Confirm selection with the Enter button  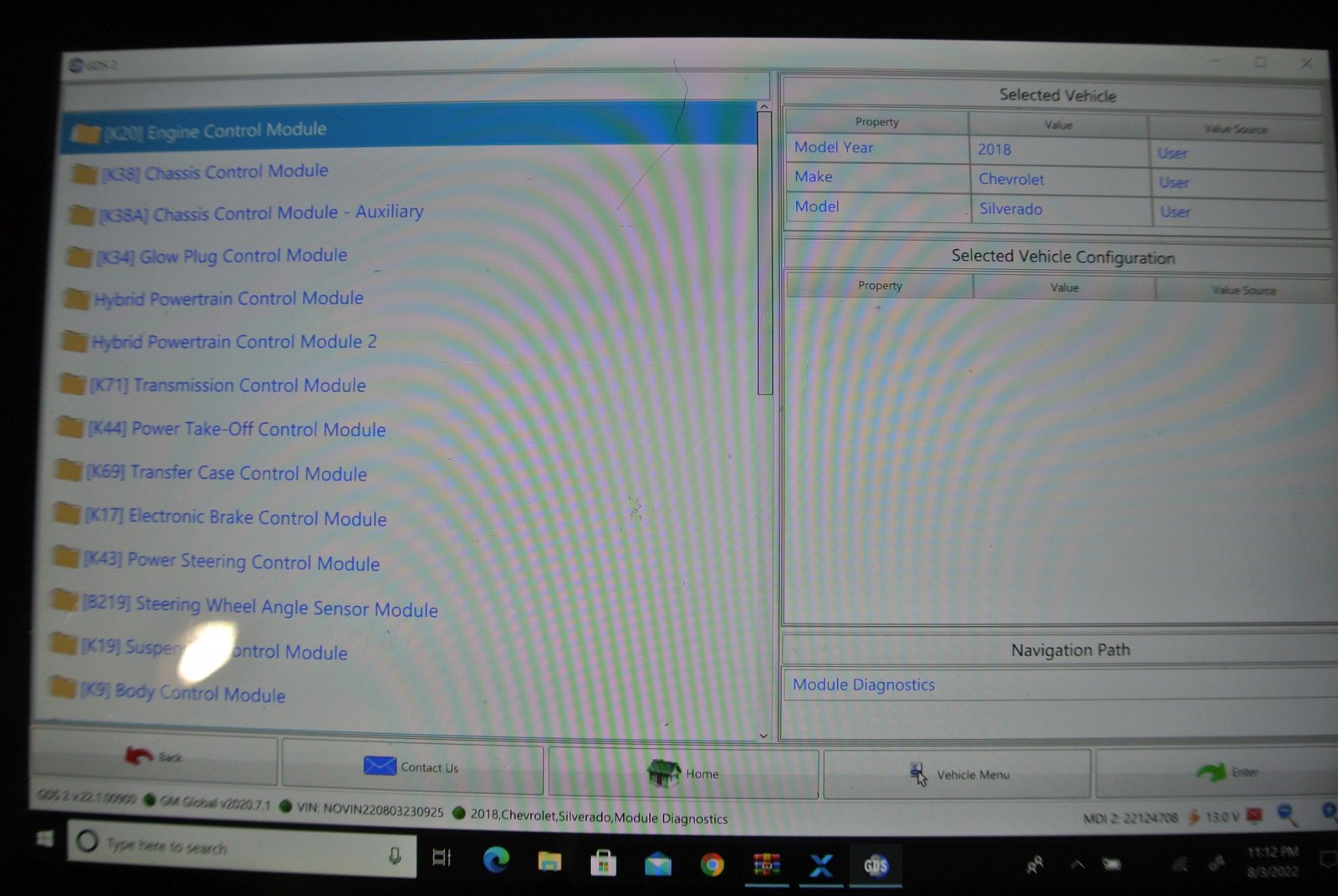[1218, 773]
